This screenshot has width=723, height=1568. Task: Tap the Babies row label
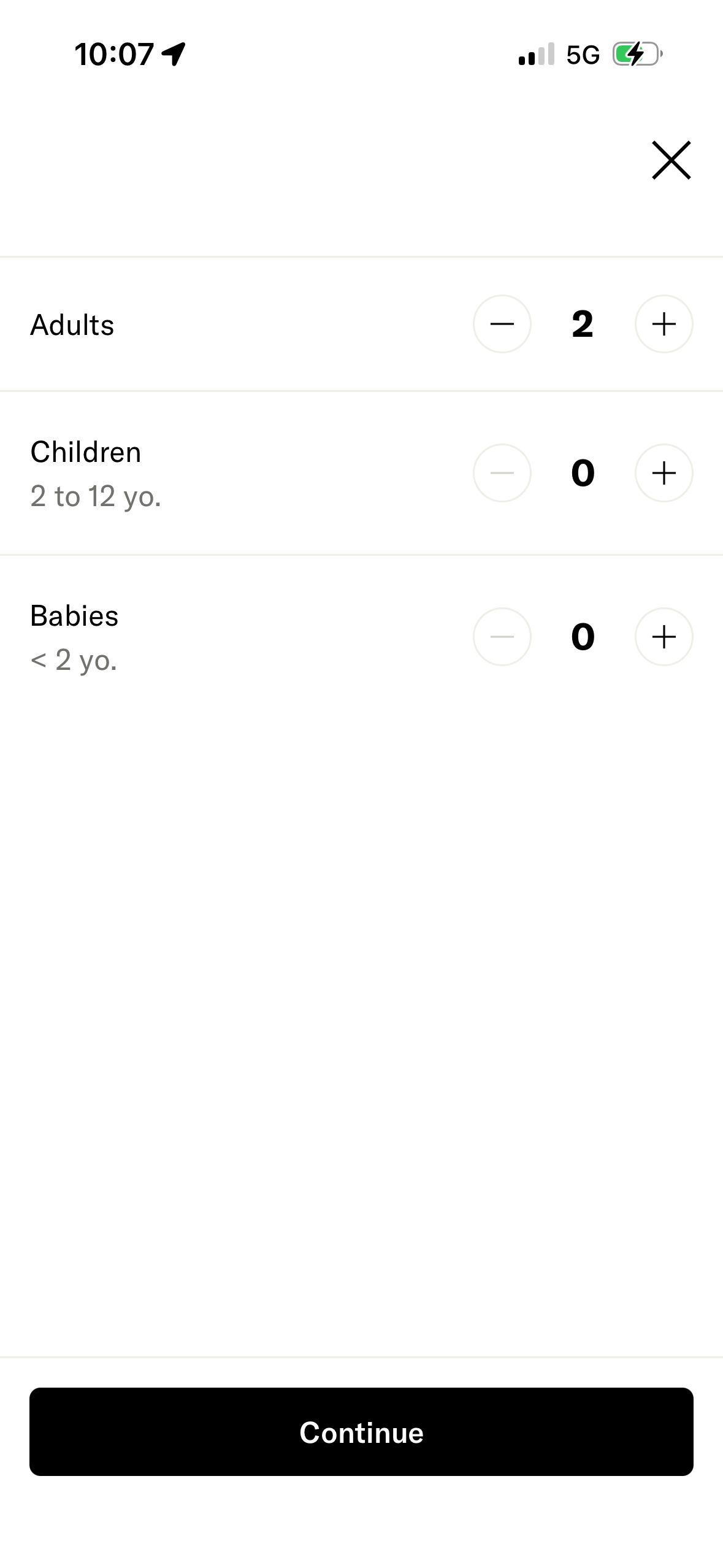pyautogui.click(x=74, y=616)
